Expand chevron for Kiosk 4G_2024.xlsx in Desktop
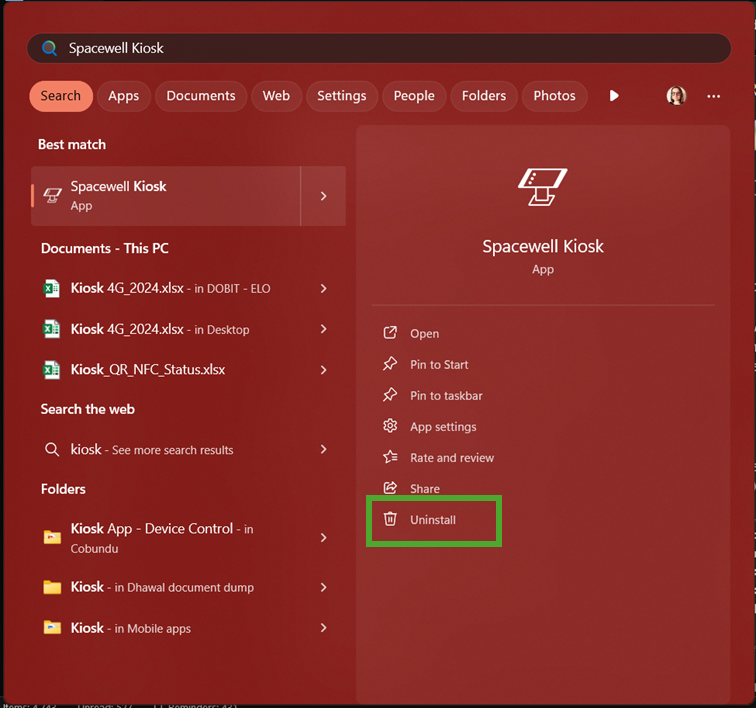 pos(324,329)
